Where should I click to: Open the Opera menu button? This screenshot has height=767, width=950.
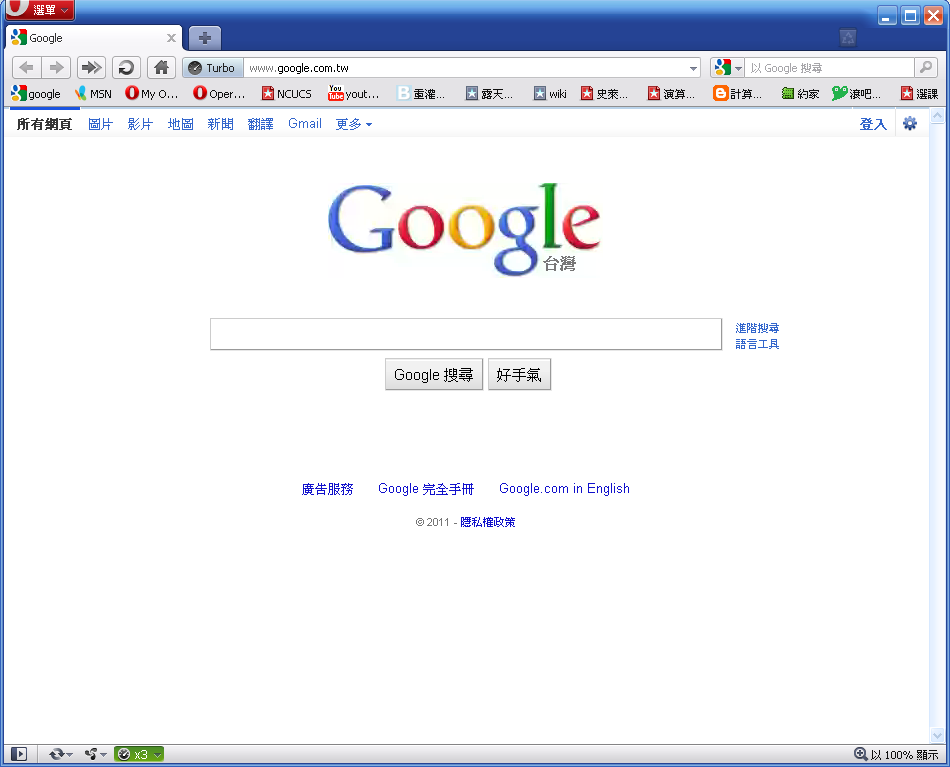40,10
